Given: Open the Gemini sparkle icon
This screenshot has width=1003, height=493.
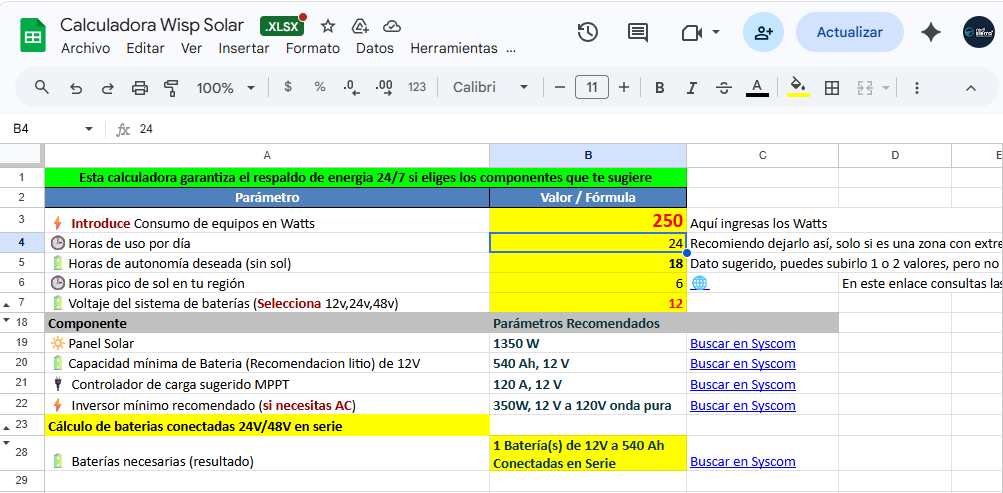Looking at the screenshot, I should coord(930,32).
